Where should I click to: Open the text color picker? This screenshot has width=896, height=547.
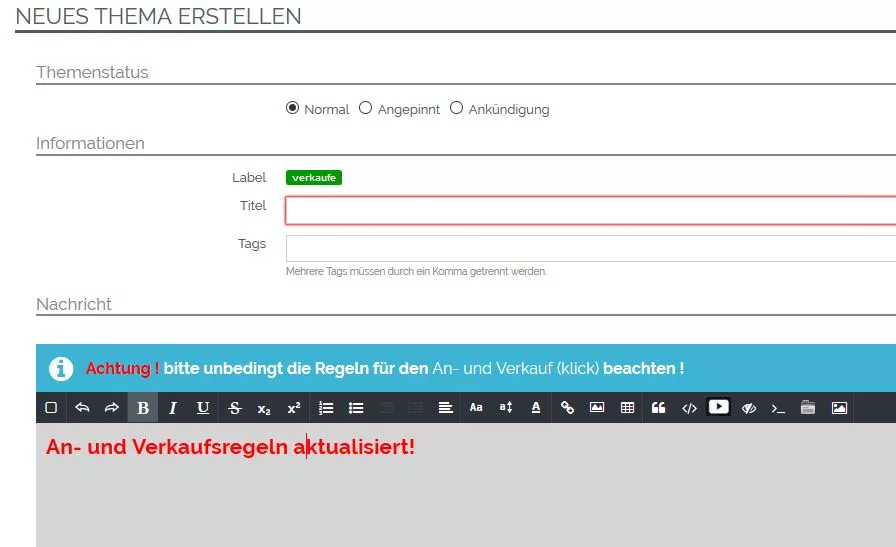click(x=536, y=408)
